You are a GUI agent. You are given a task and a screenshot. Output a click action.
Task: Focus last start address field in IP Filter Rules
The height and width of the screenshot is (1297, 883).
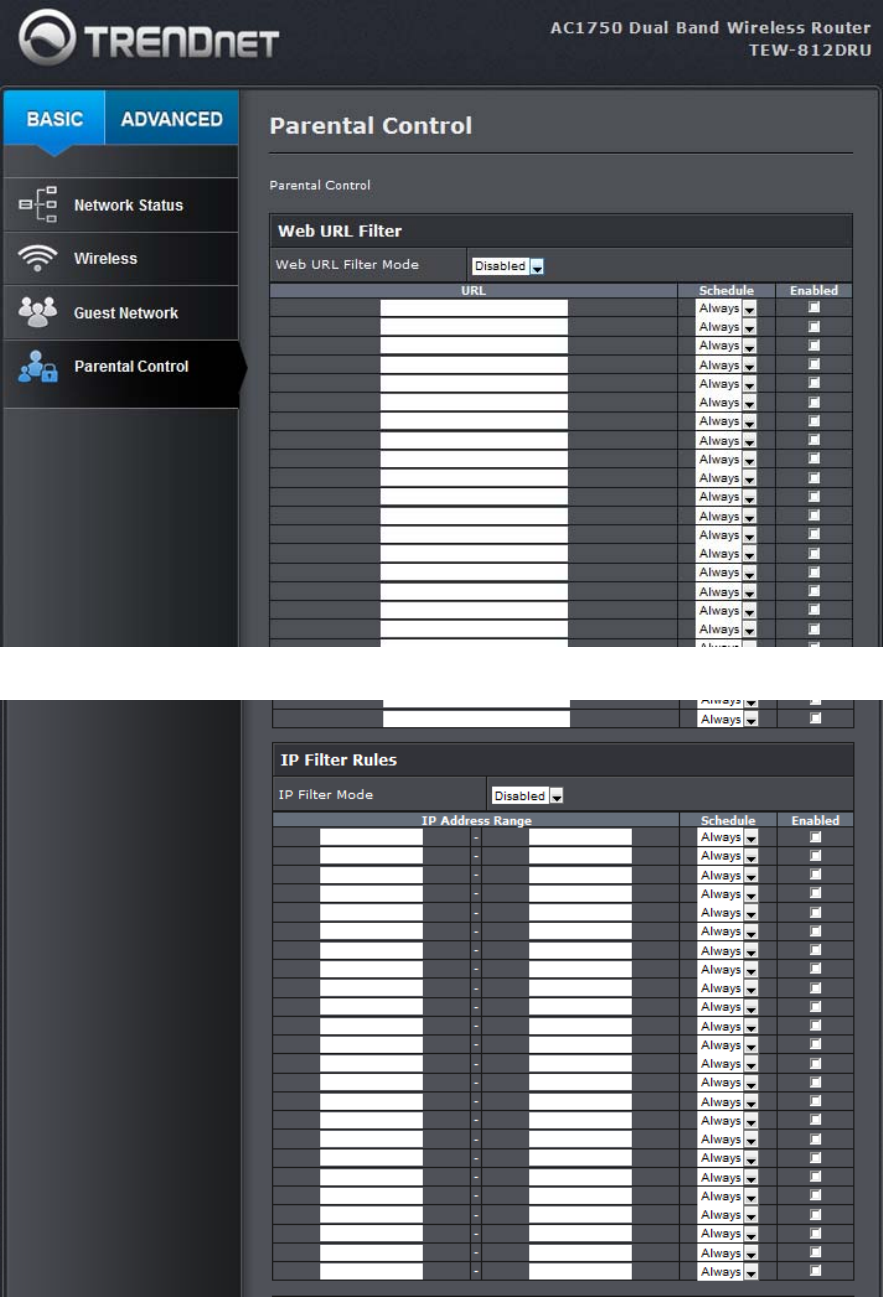[x=371, y=1272]
